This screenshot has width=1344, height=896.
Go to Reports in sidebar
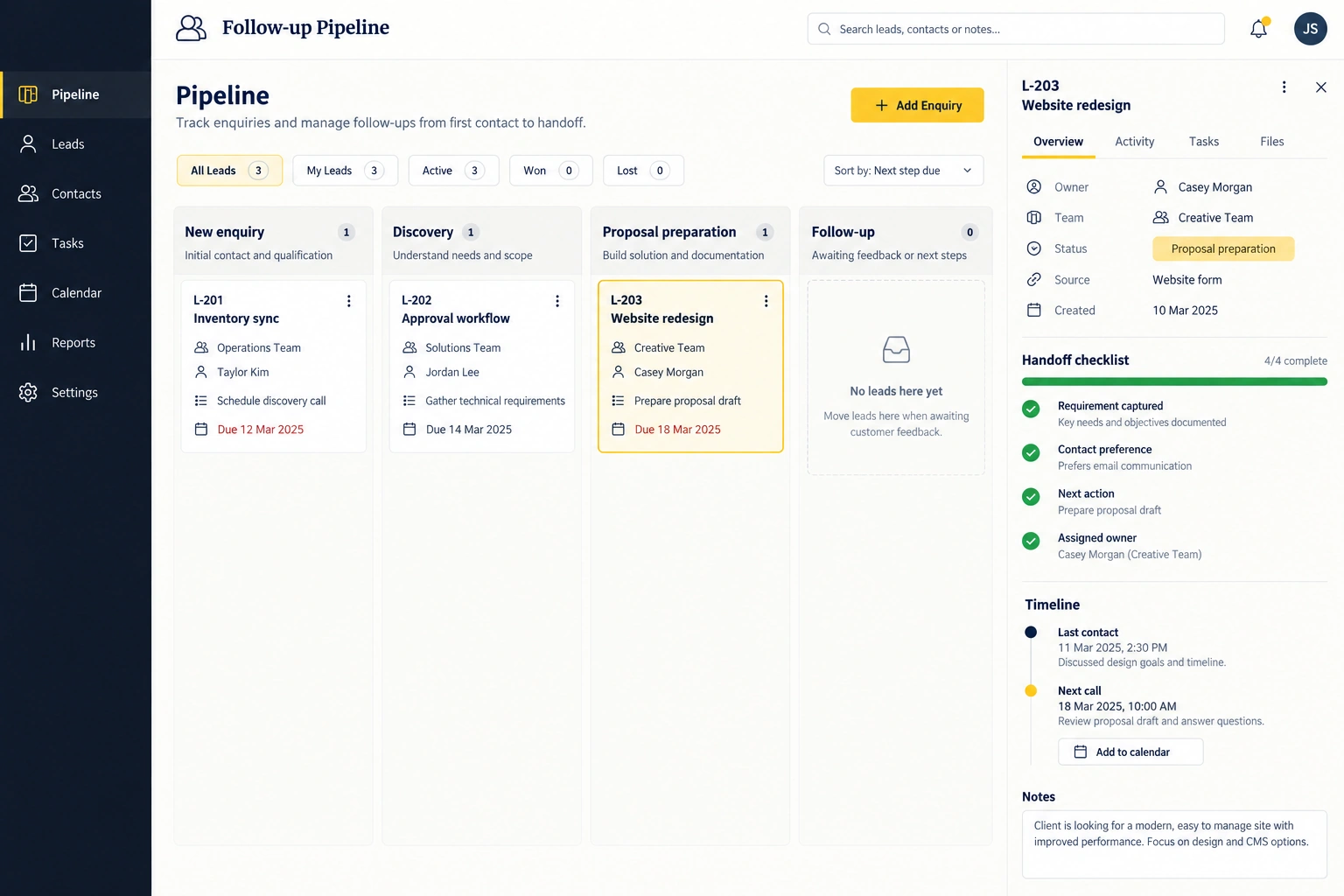75,343
